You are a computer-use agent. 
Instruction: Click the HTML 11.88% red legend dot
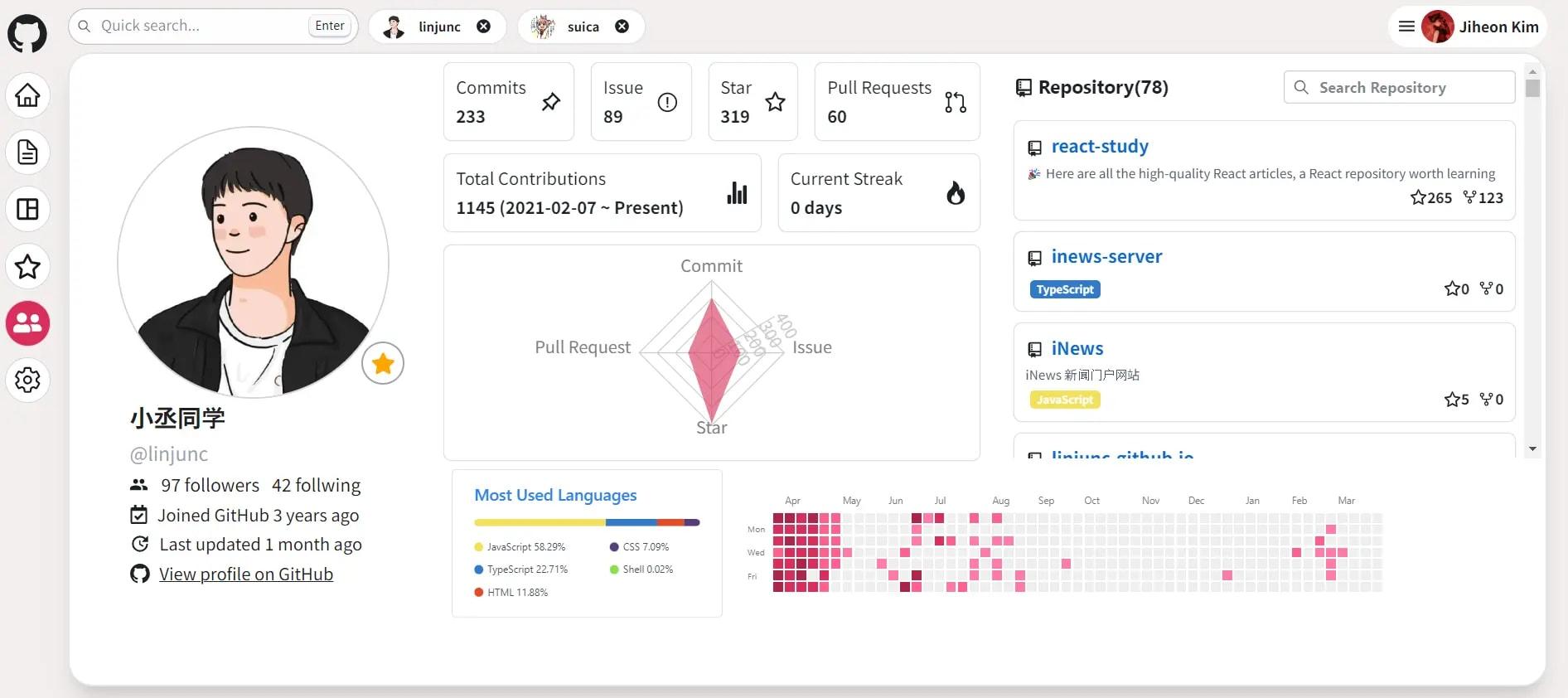point(478,593)
